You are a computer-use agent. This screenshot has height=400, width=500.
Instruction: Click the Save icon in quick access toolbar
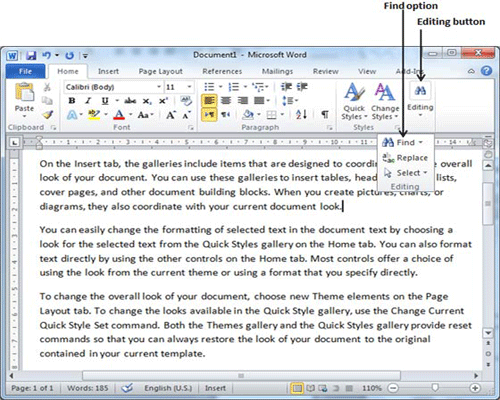31,55
